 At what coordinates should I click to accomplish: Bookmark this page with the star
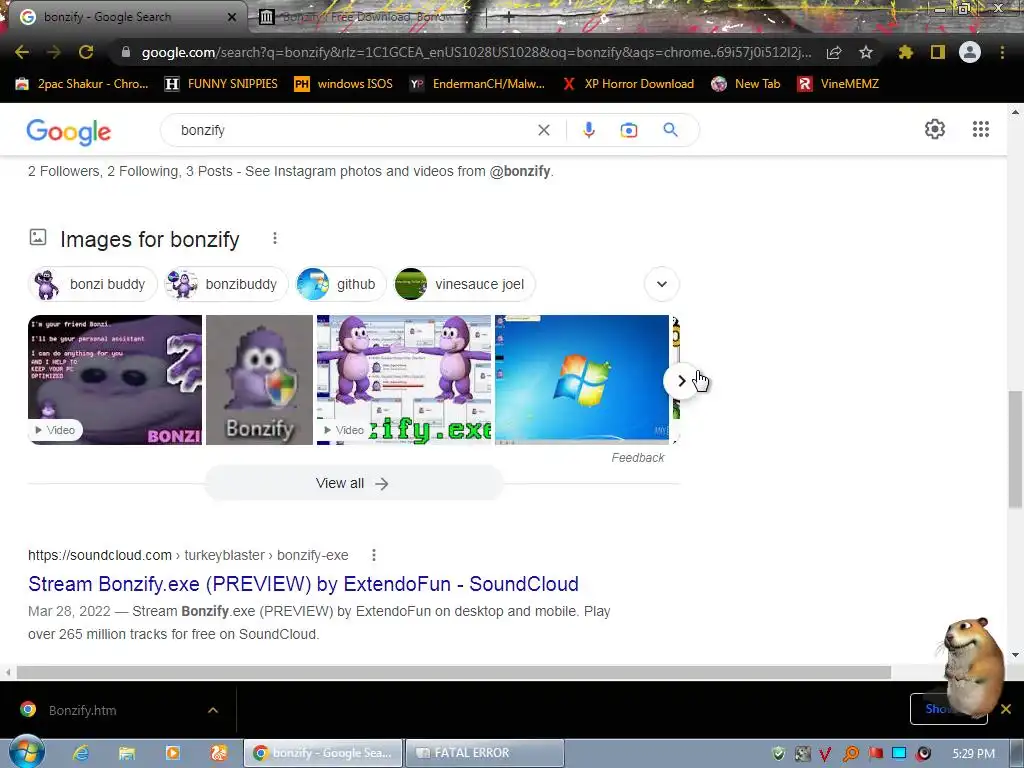[x=866, y=52]
